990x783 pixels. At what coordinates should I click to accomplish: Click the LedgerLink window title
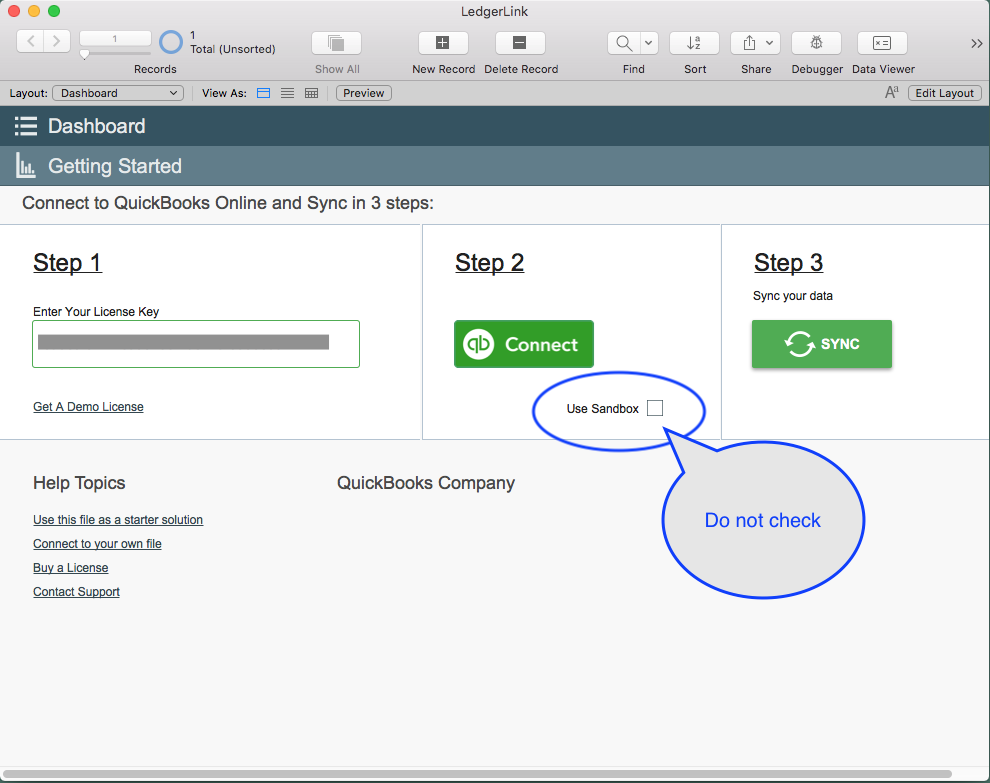(494, 11)
